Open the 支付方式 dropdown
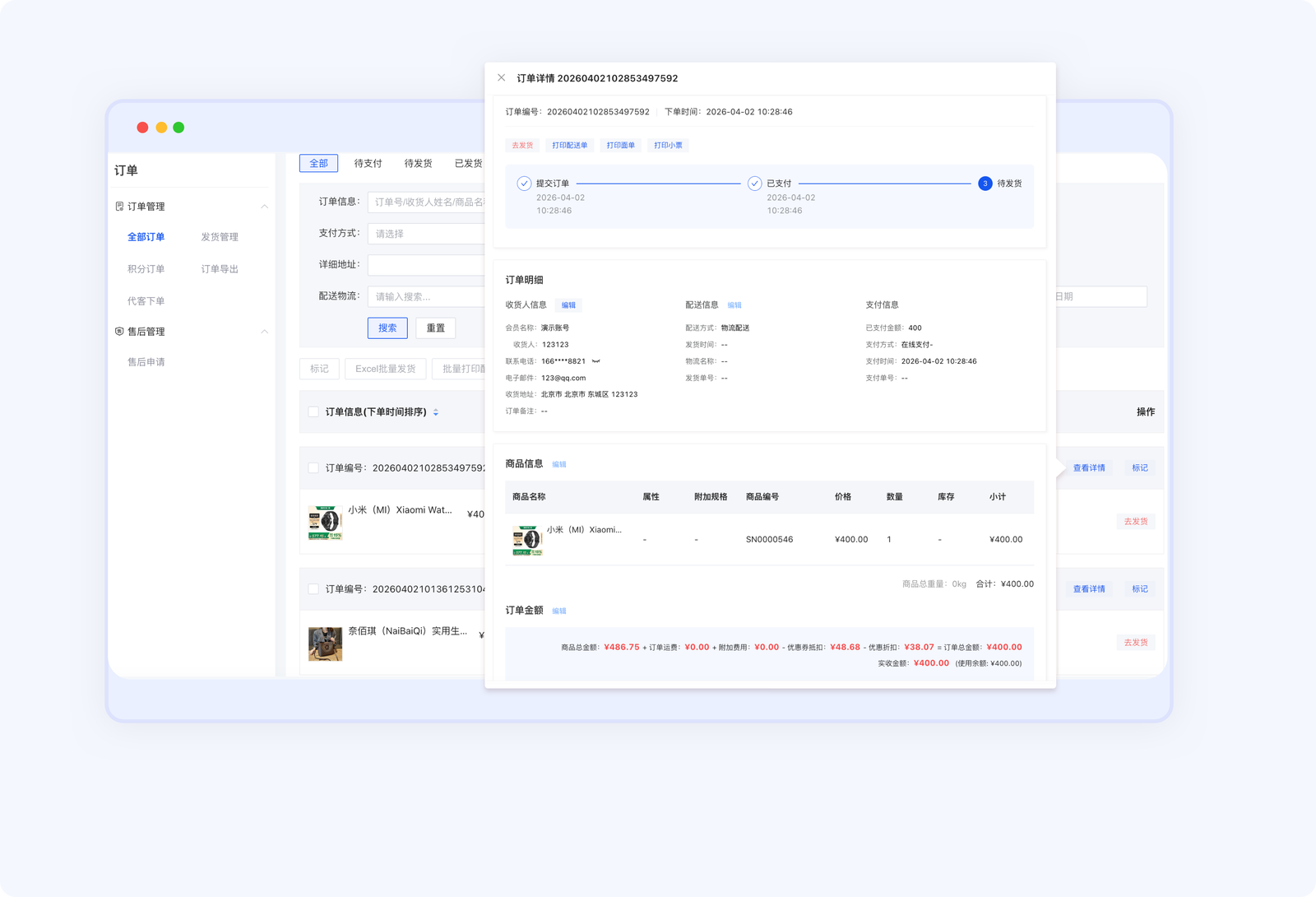1316x897 pixels. pos(426,234)
